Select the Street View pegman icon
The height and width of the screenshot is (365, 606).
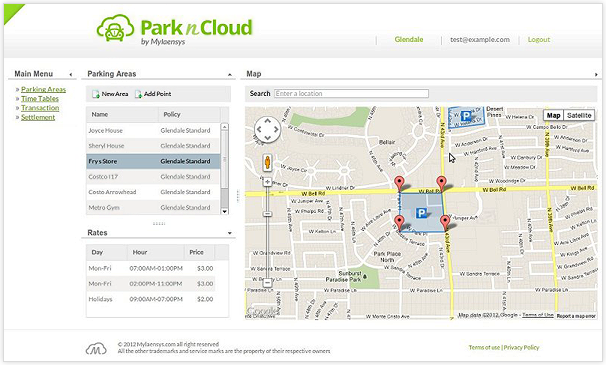[x=267, y=162]
